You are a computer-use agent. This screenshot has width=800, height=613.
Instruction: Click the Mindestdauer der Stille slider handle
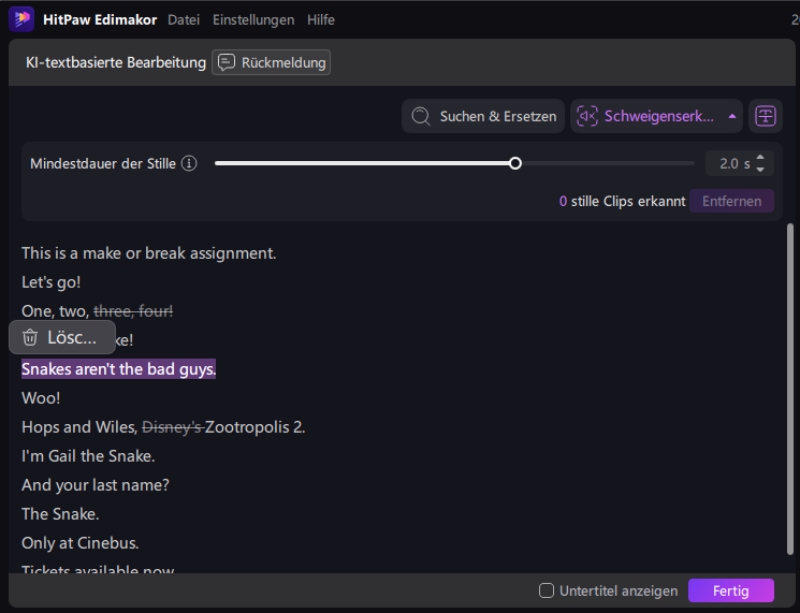tap(515, 163)
